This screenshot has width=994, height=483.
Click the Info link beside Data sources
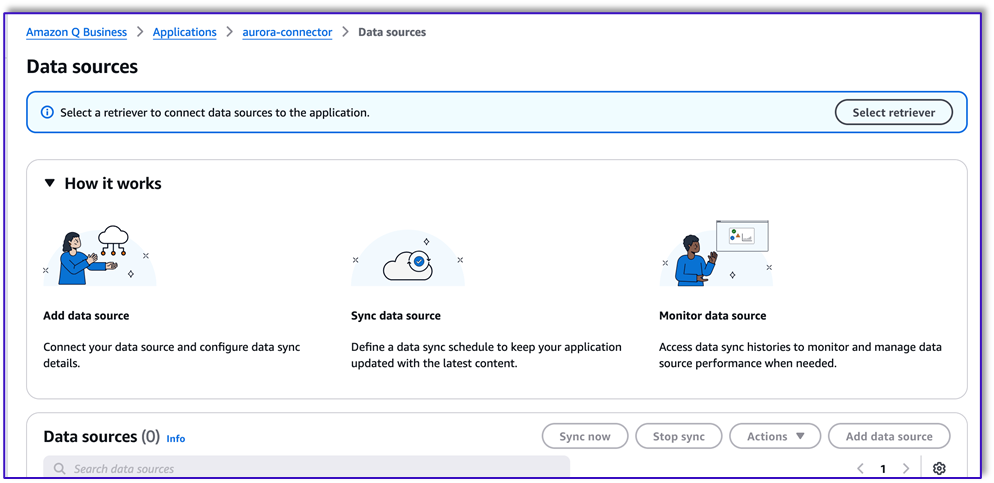tap(176, 439)
